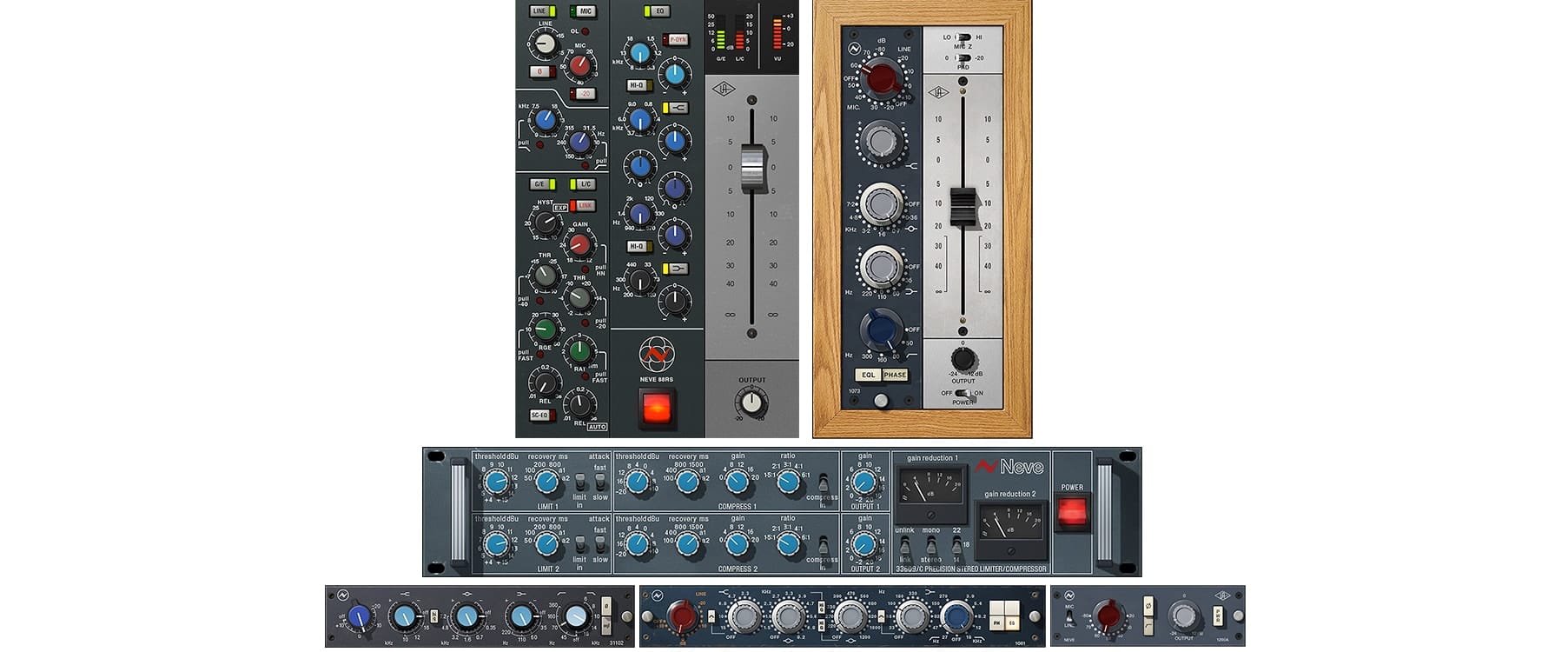The image size is (1568, 652).
Task: Click the COMPRESS 2 threshold knob
Action: tap(637, 545)
